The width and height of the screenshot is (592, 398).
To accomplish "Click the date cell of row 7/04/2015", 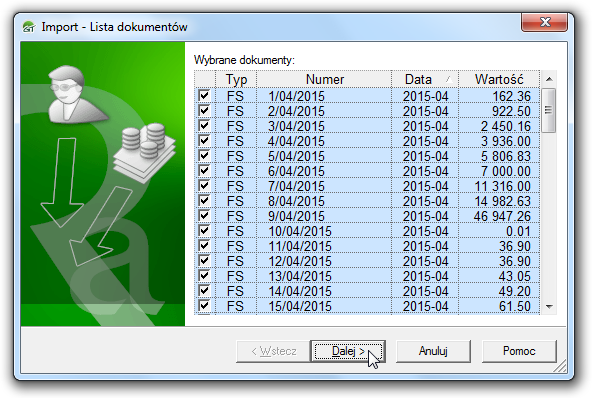I will point(425,186).
